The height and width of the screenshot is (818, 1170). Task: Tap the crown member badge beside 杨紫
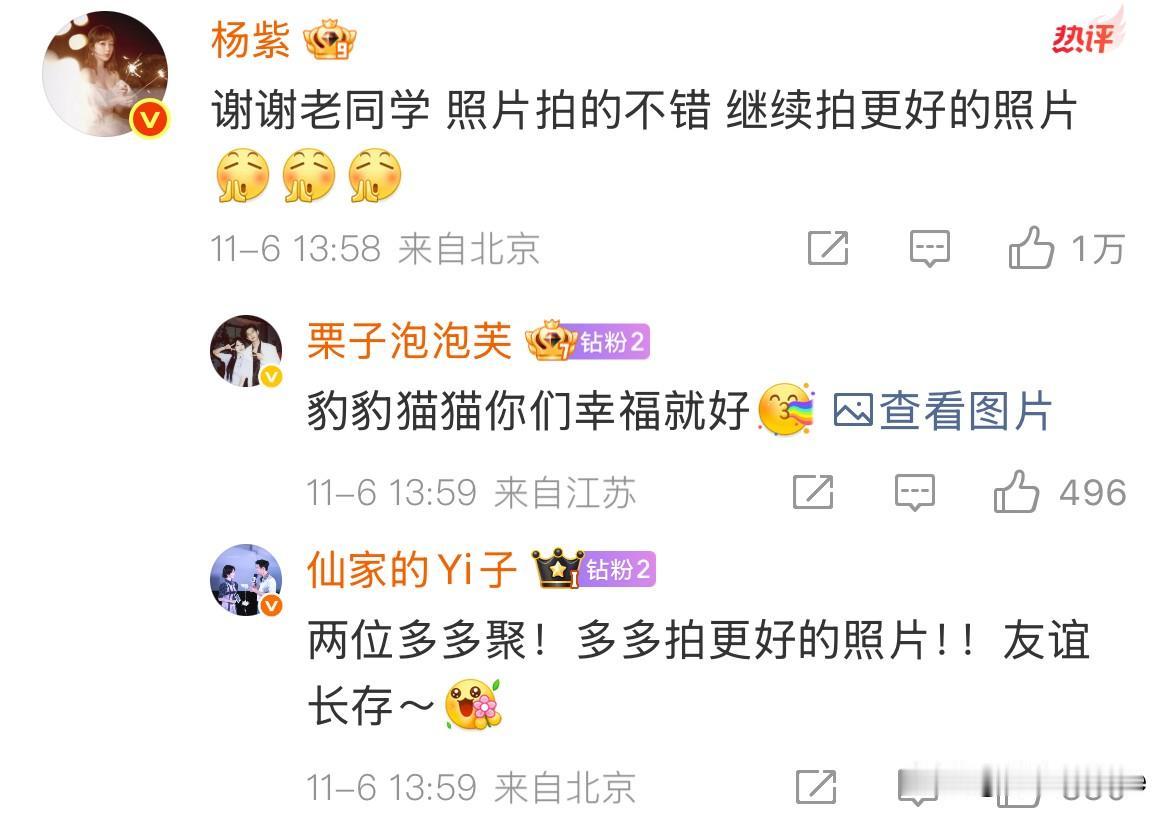[x=329, y=40]
